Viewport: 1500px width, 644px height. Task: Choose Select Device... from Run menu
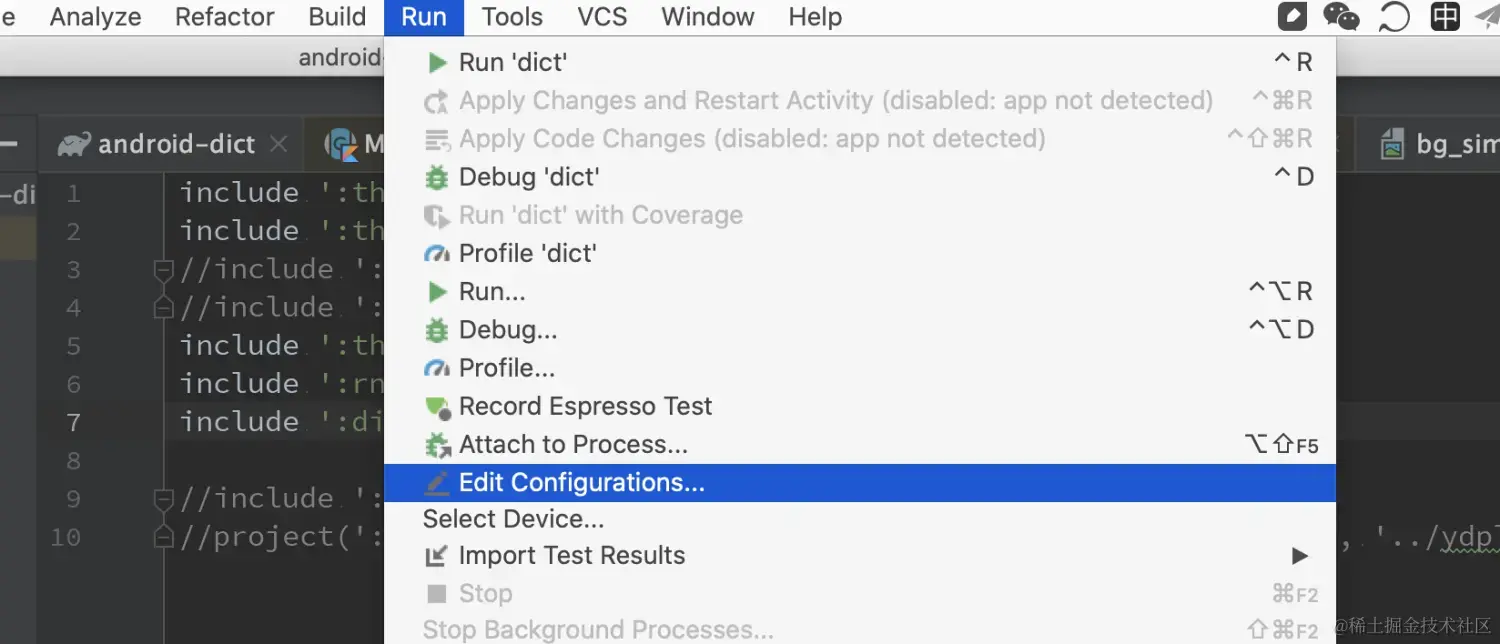pos(513,519)
